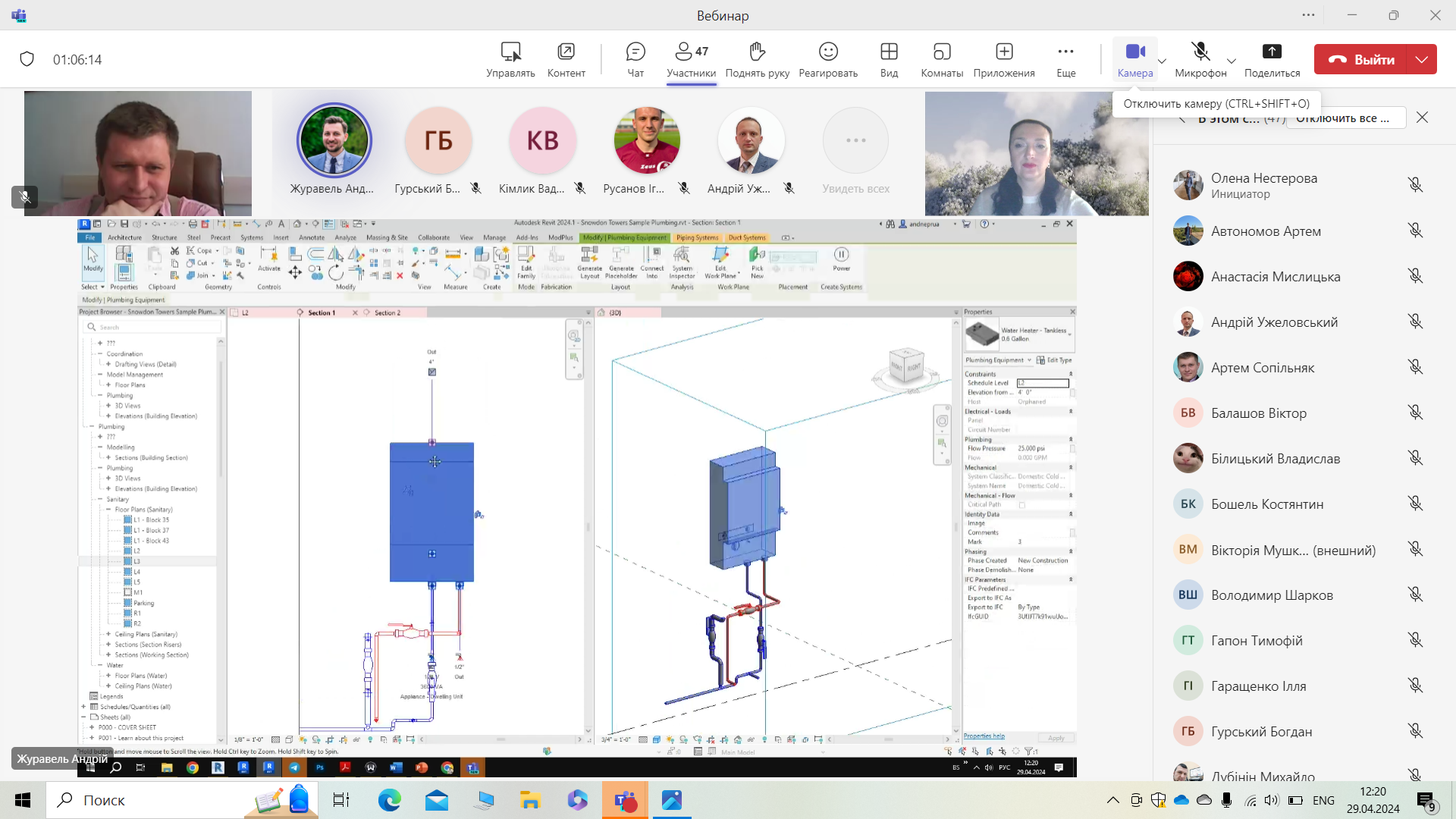Expand microphone options dropdown arrow
This screenshot has height=819, width=1456.
[x=1232, y=61]
